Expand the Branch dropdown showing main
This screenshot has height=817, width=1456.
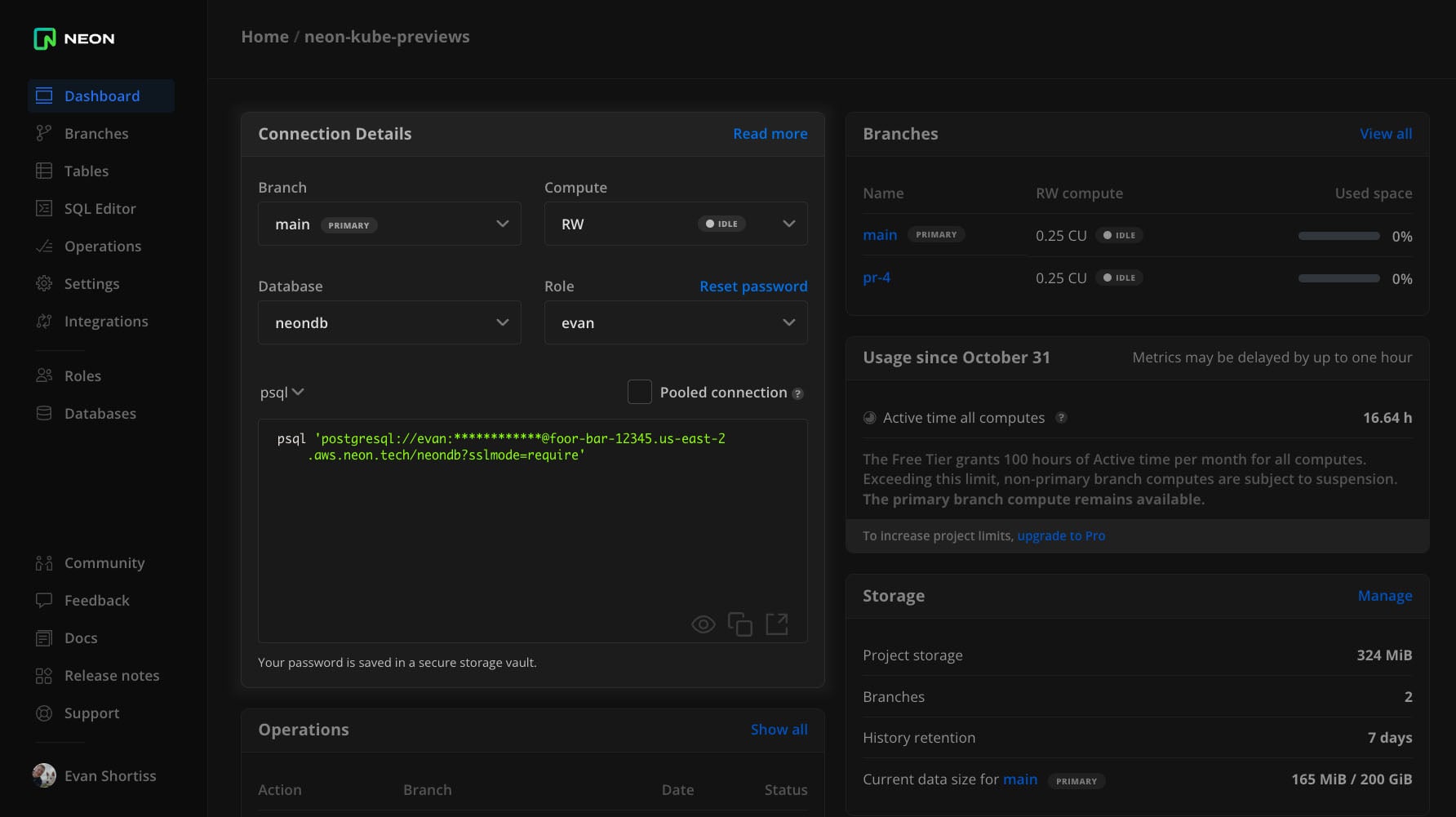(x=389, y=224)
